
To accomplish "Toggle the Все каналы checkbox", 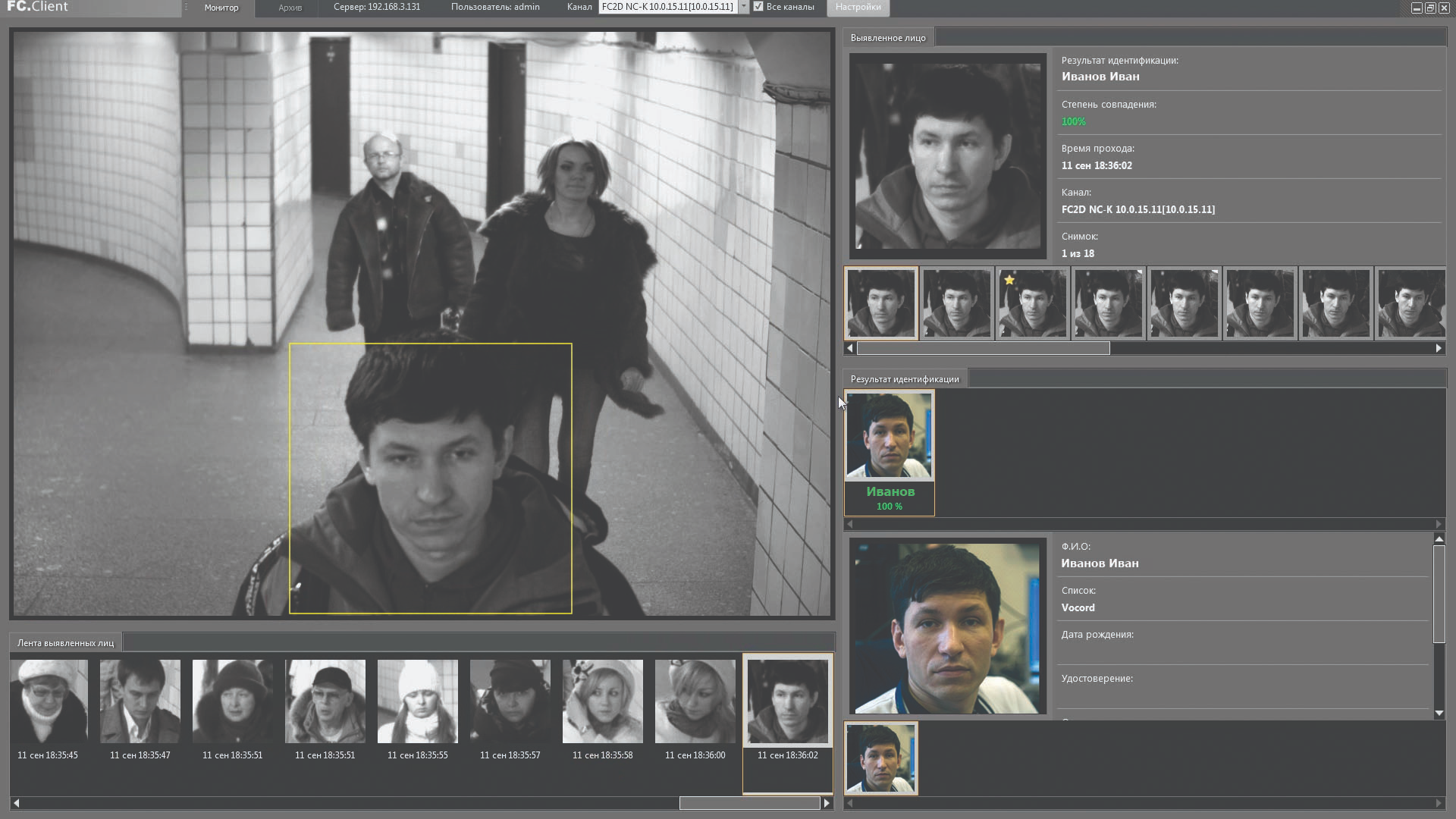I will point(758,7).
